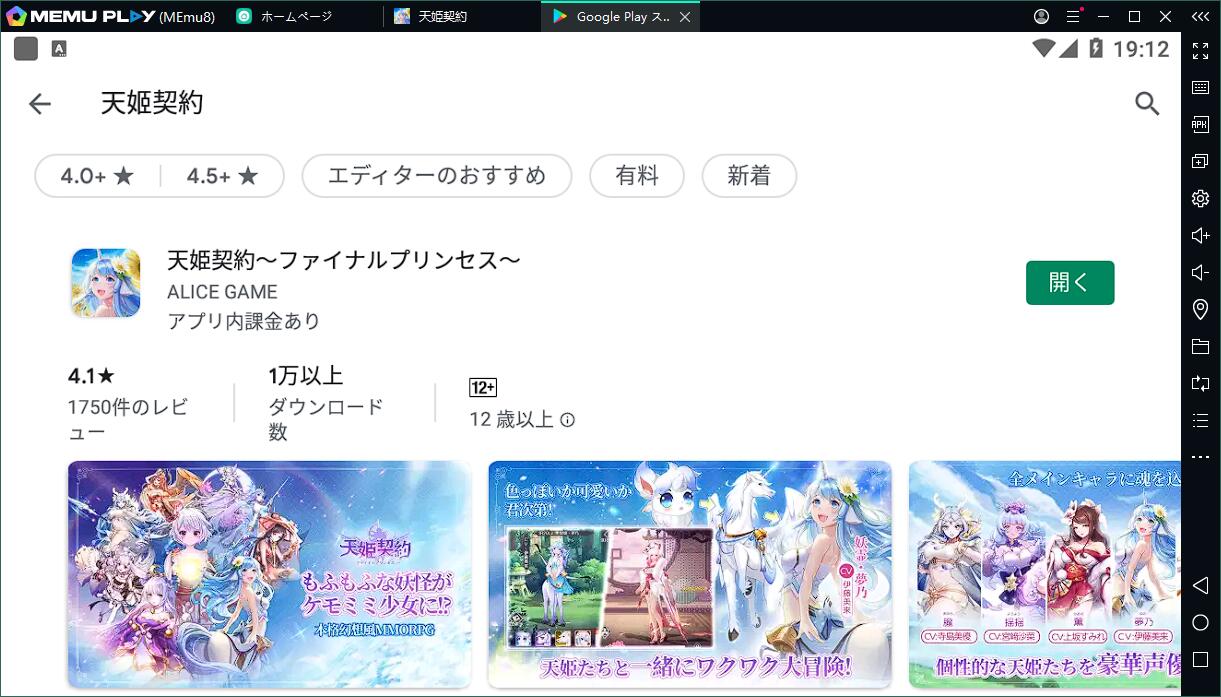1221x697 pixels.
Task: Select the エディターのおすすめ filter chip
Action: point(436,175)
